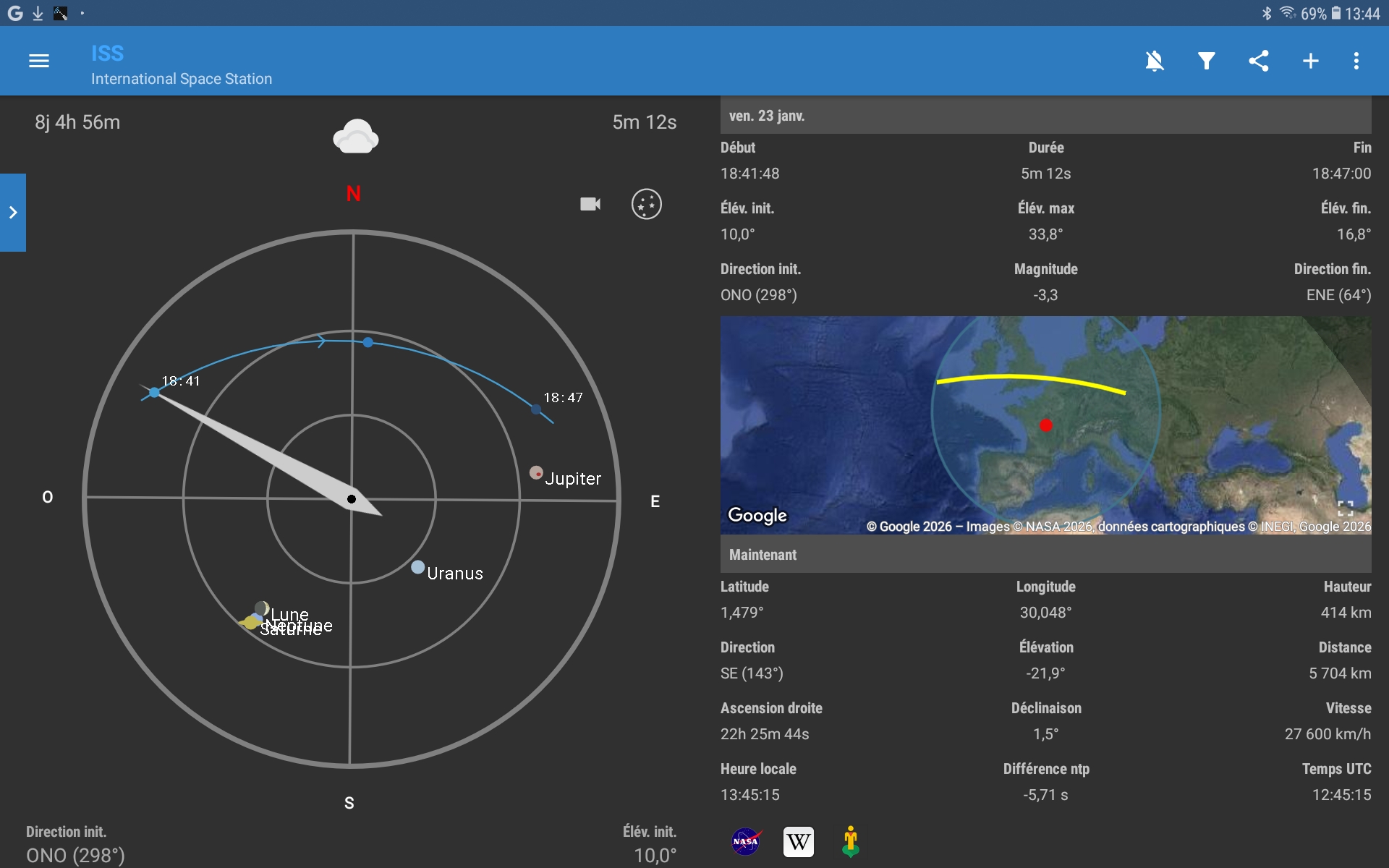Image resolution: width=1389 pixels, height=868 pixels.
Task: Tap the yellow street view figure icon
Action: [x=851, y=842]
